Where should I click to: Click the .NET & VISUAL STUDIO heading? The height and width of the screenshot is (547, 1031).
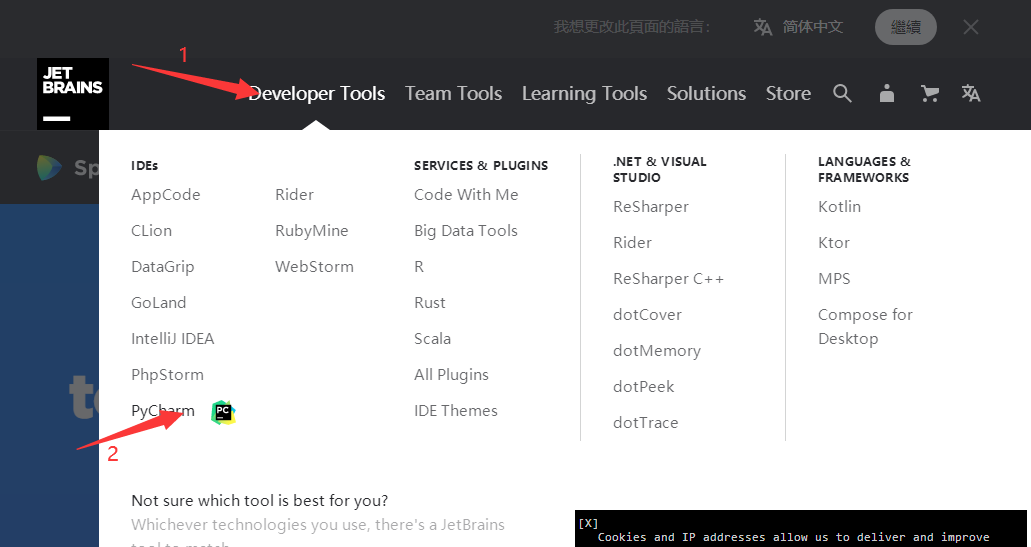659,170
